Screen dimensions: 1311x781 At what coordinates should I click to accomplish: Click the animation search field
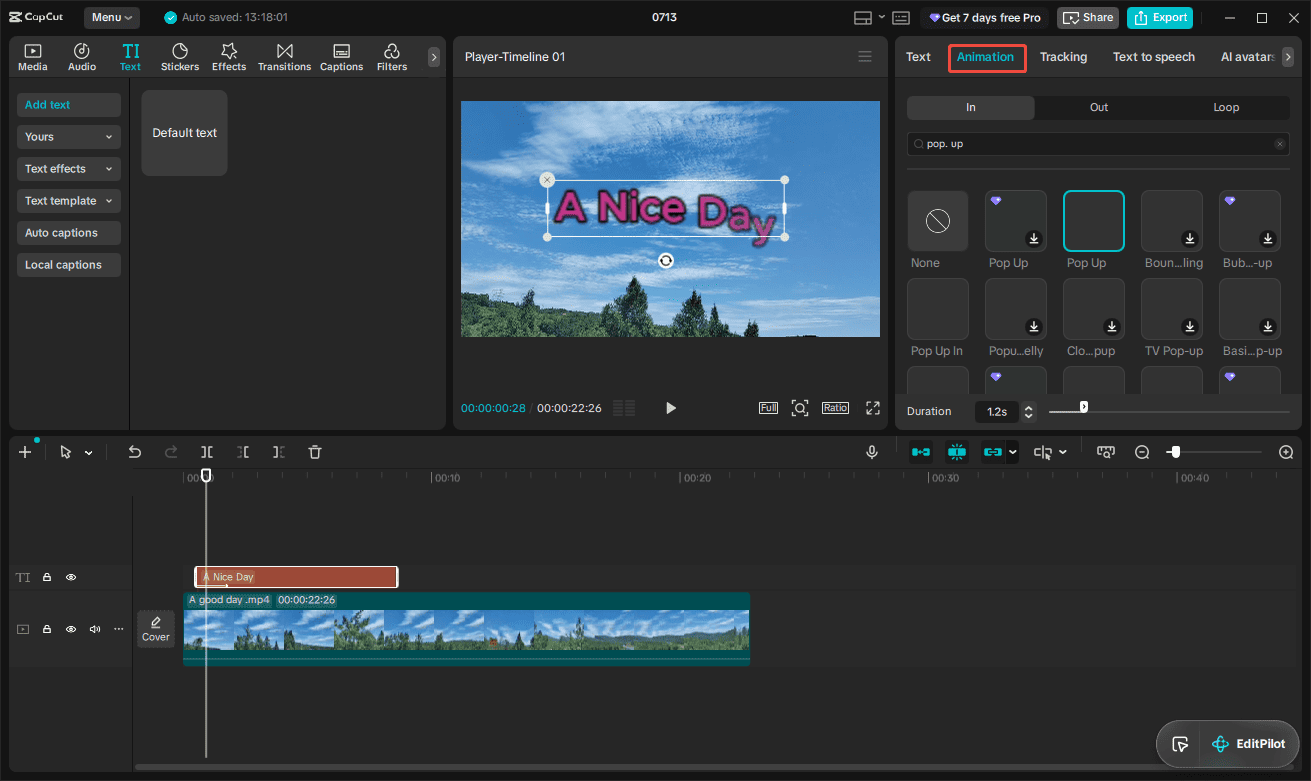click(x=1098, y=144)
